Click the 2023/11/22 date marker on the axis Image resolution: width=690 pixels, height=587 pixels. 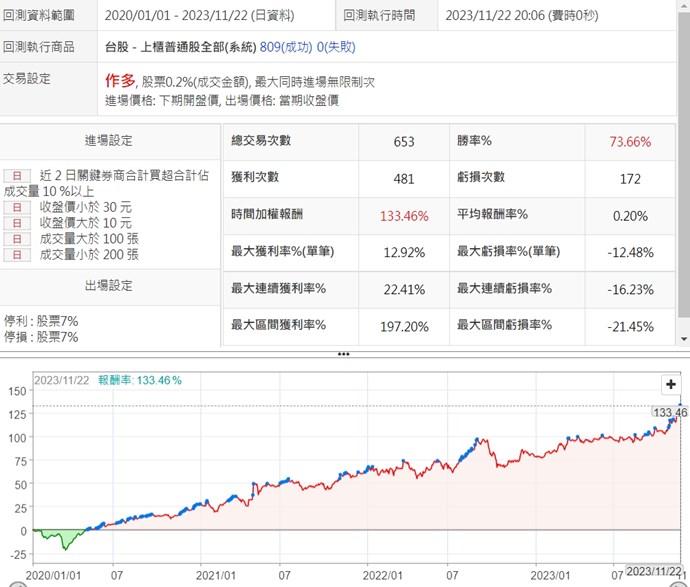653,570
